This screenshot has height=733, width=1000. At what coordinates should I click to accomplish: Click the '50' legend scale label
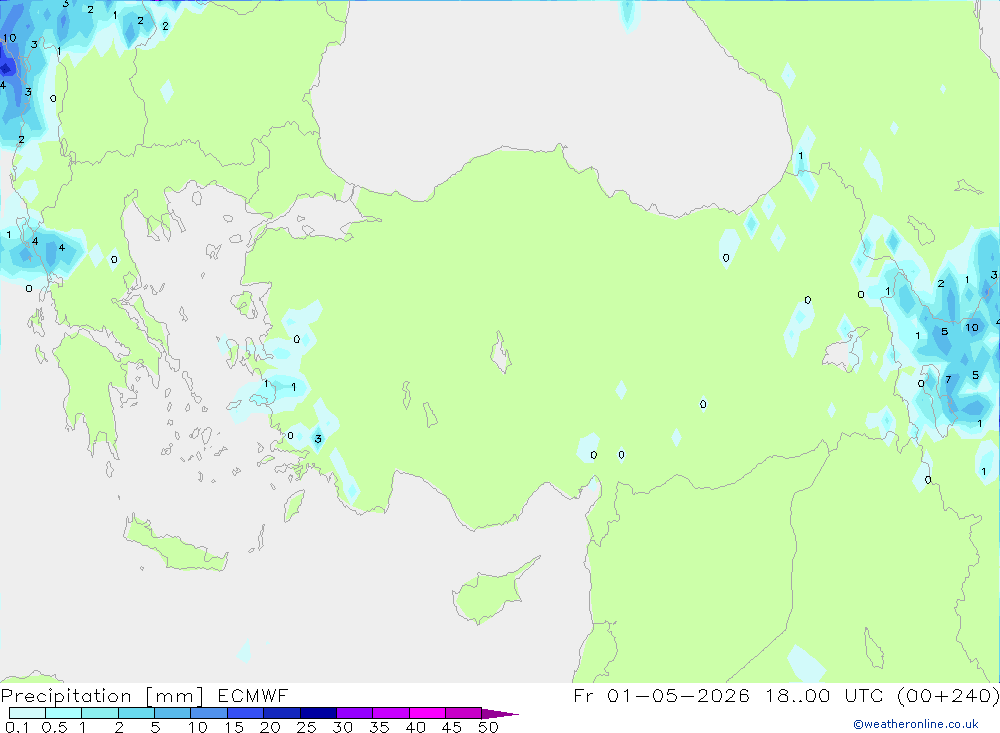coord(488,727)
